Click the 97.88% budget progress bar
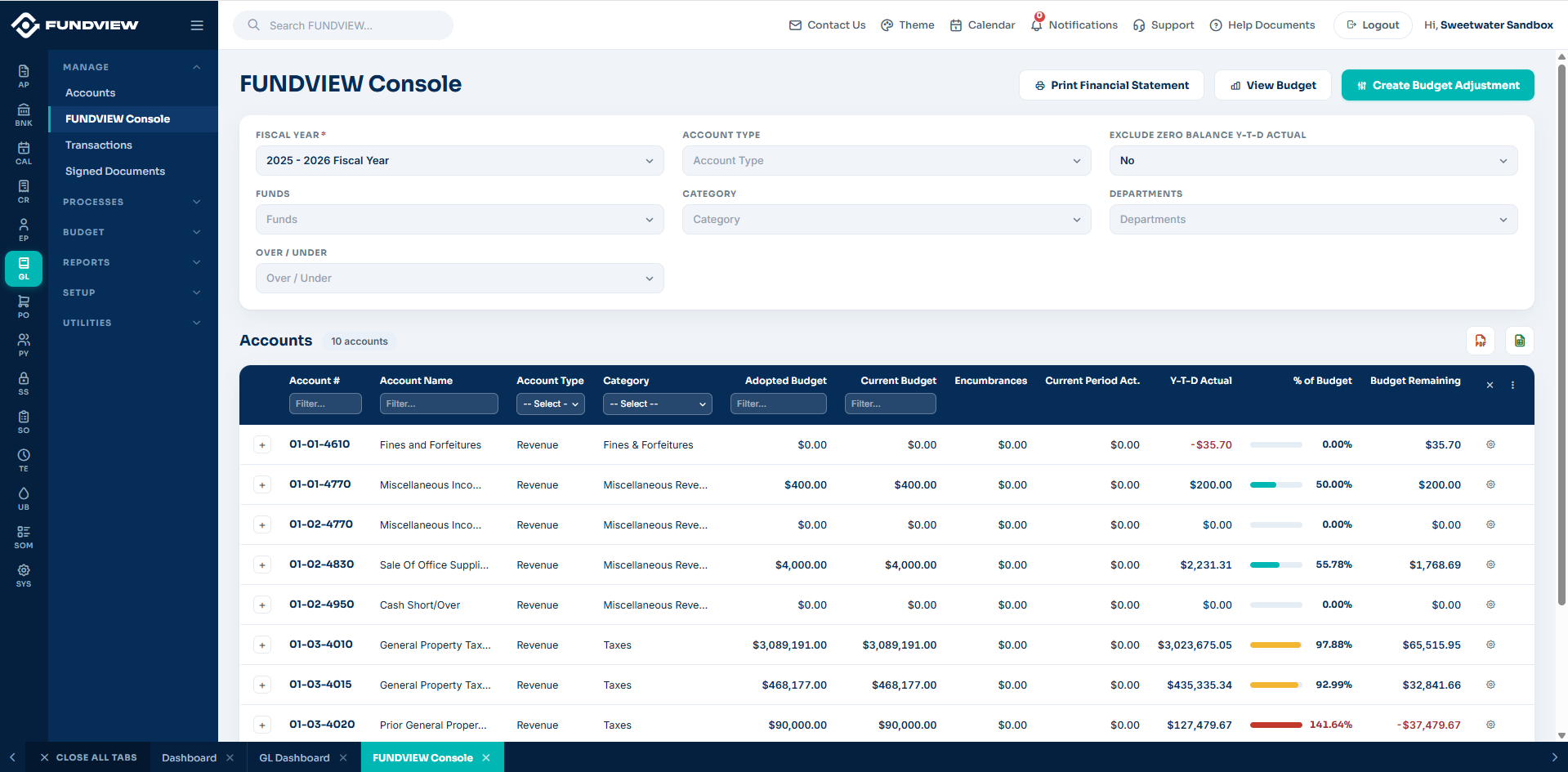Image resolution: width=1568 pixels, height=772 pixels. [x=1275, y=645]
